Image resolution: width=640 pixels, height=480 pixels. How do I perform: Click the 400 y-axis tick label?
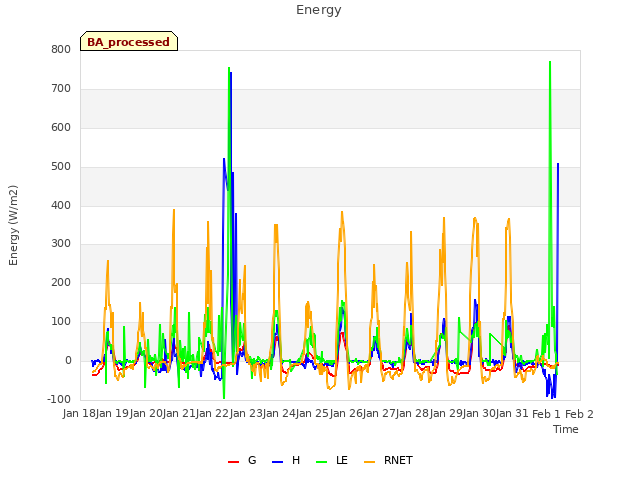point(61,205)
